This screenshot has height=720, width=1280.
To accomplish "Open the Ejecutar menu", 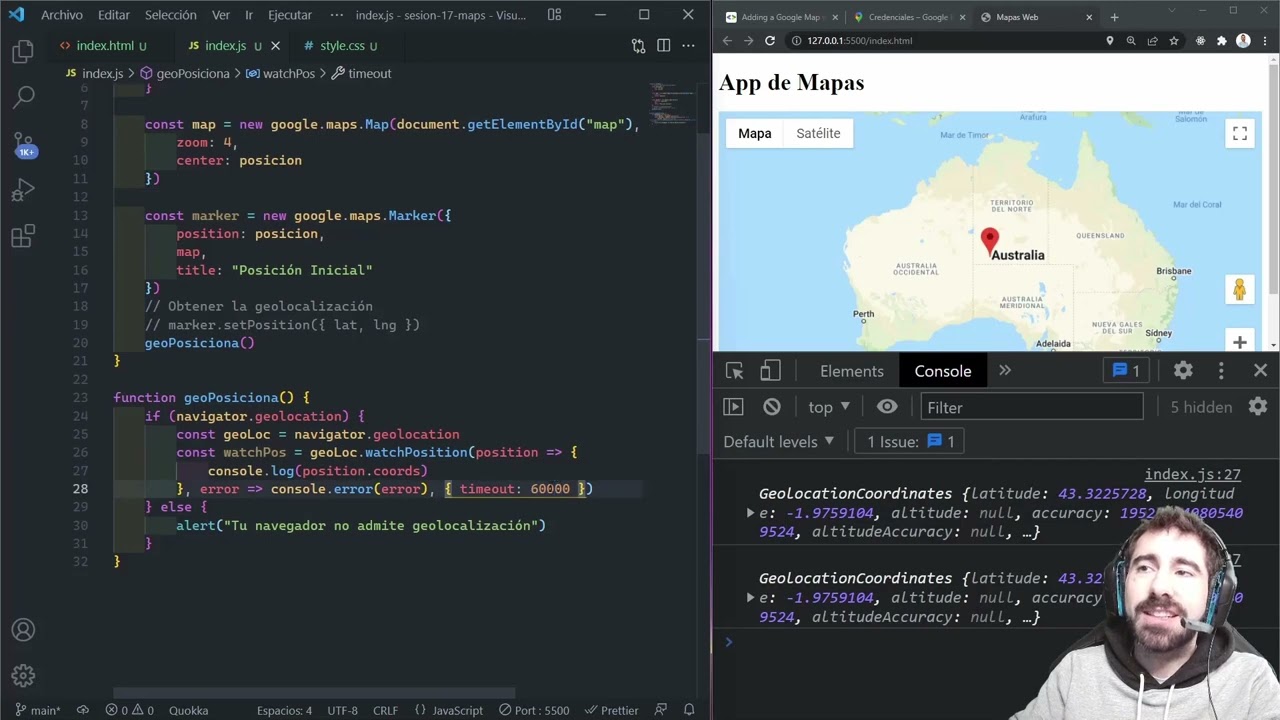I will point(290,15).
